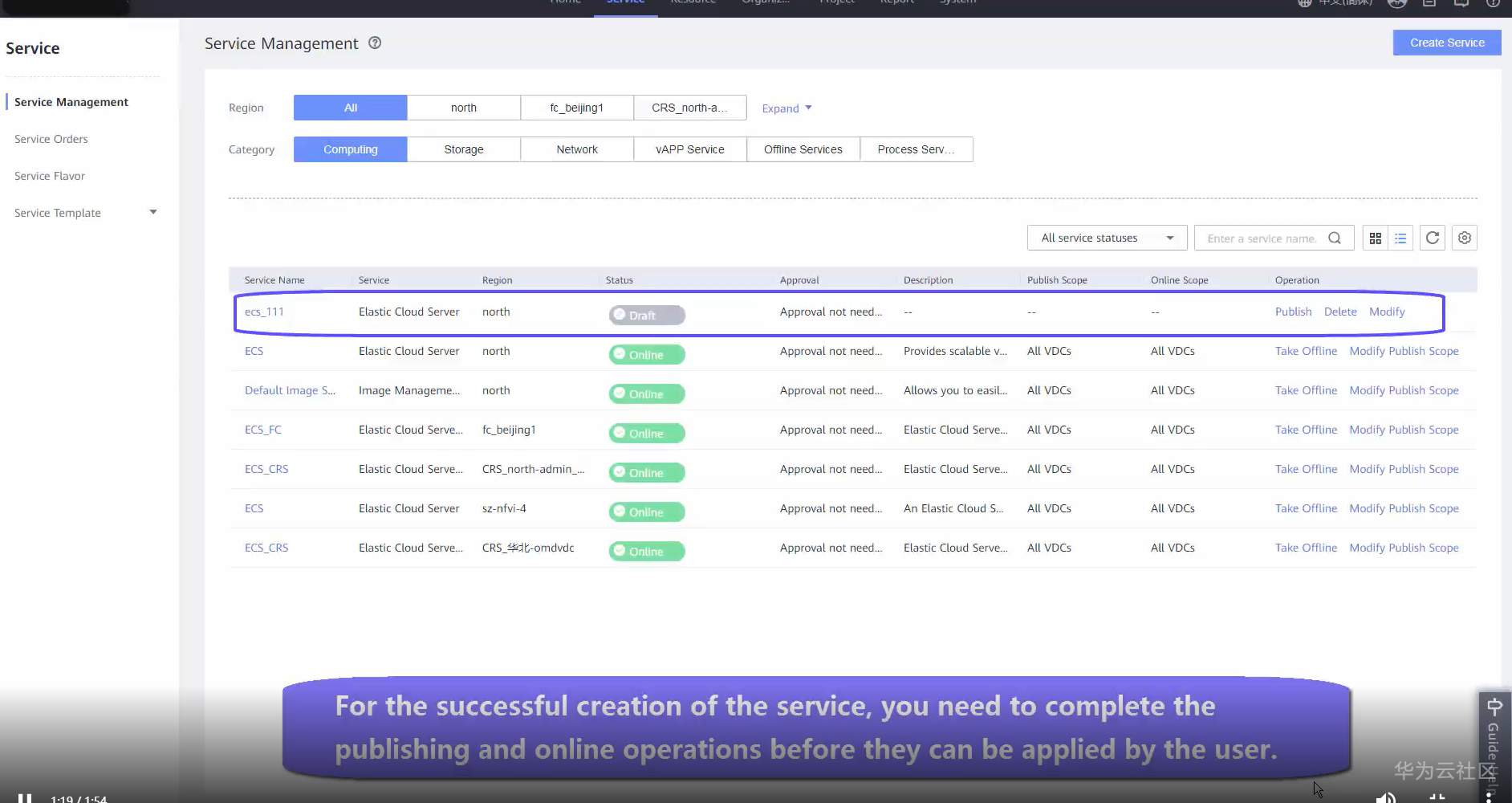Expand Service Template arrow in sidebar

pos(153,212)
